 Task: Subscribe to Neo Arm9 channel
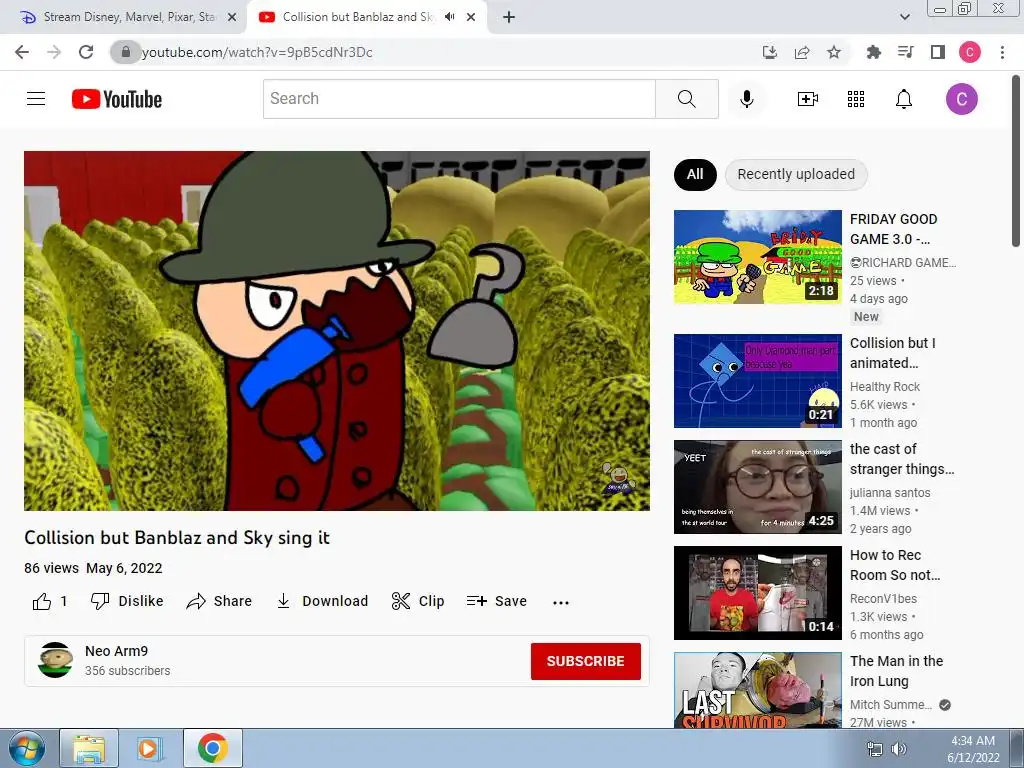click(x=586, y=661)
